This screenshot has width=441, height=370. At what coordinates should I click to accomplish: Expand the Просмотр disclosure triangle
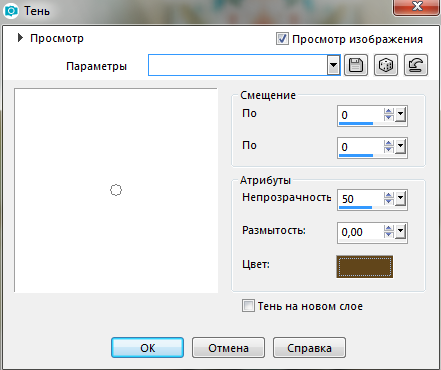20,38
